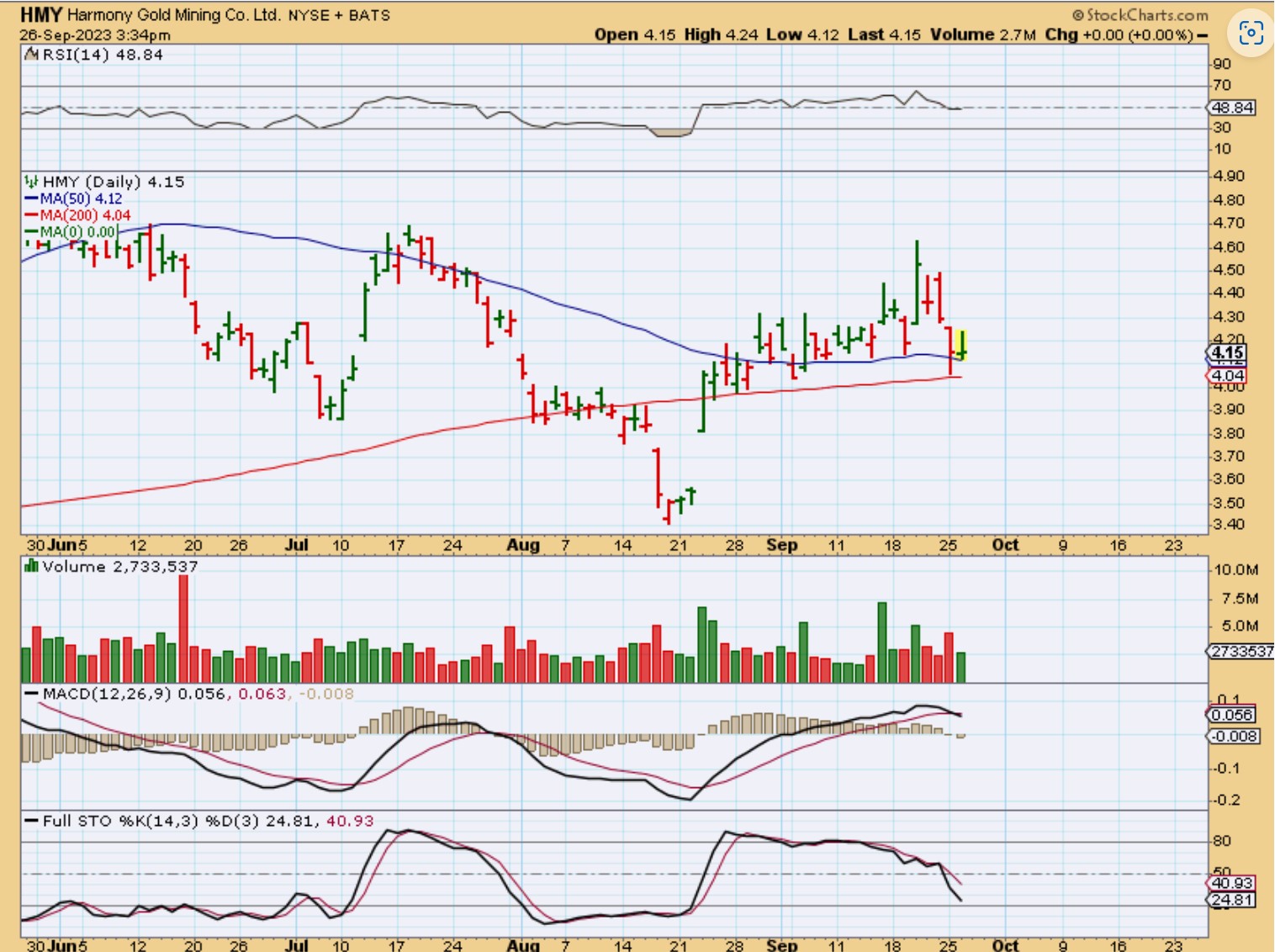Click the NYSE + BATS exchange label
The width and height of the screenshot is (1275, 952).
pyautogui.click(x=339, y=15)
